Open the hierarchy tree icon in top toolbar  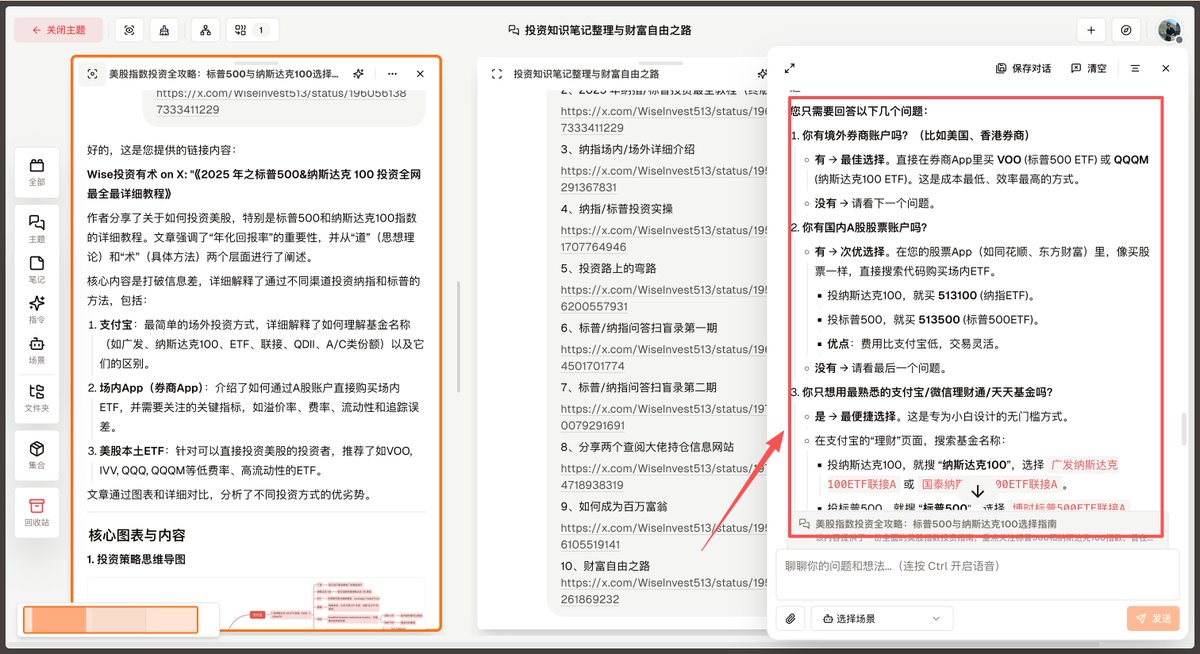[x=204, y=30]
